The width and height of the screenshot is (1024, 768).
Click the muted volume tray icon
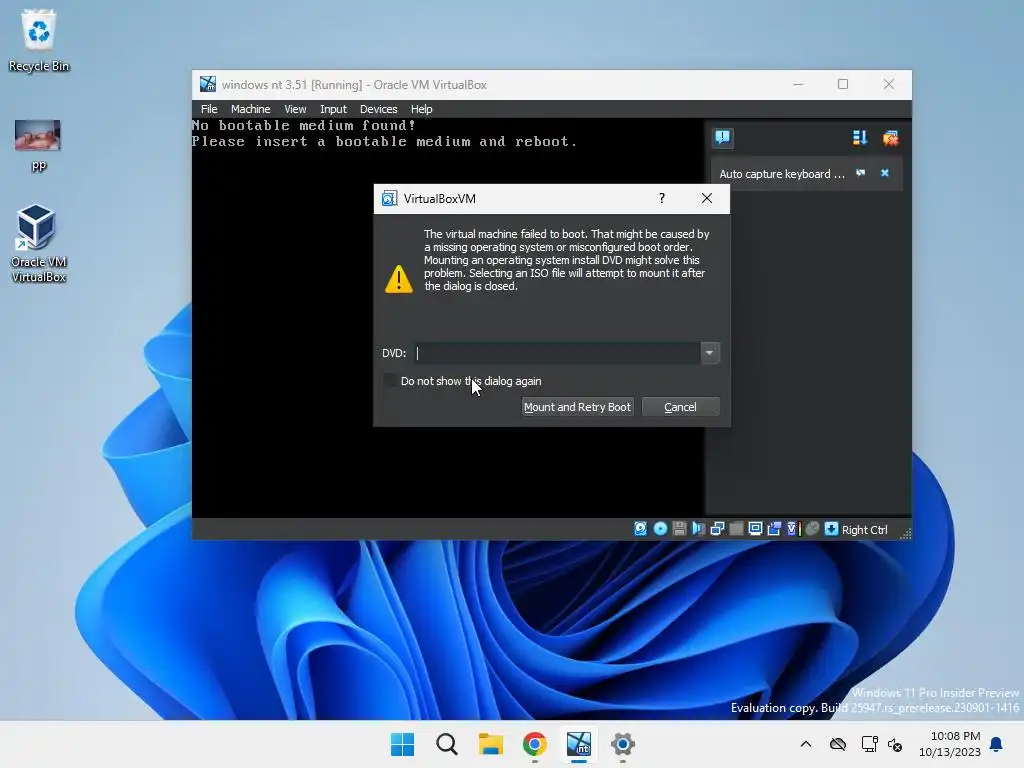pos(895,744)
